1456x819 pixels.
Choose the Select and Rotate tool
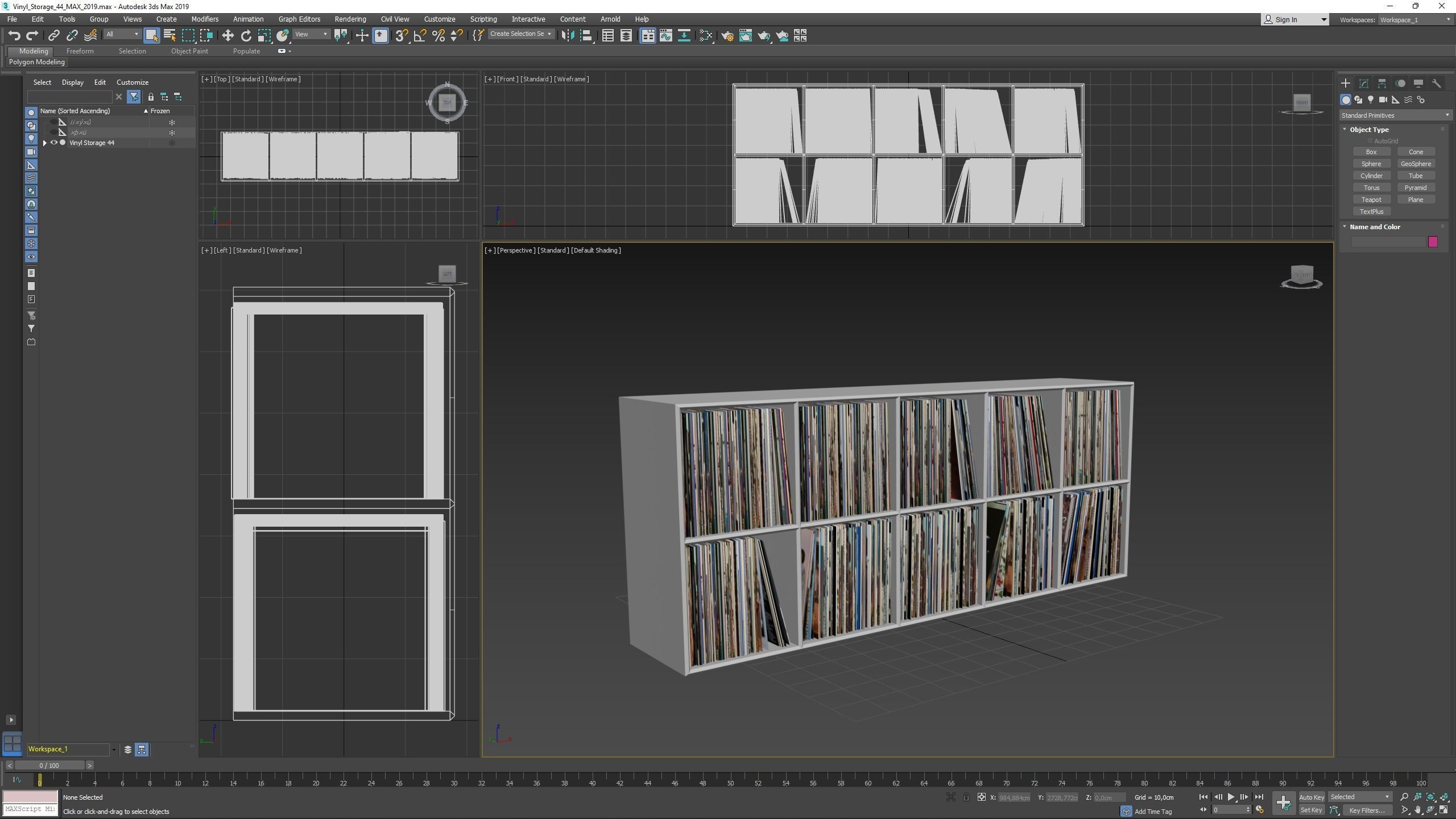246,36
